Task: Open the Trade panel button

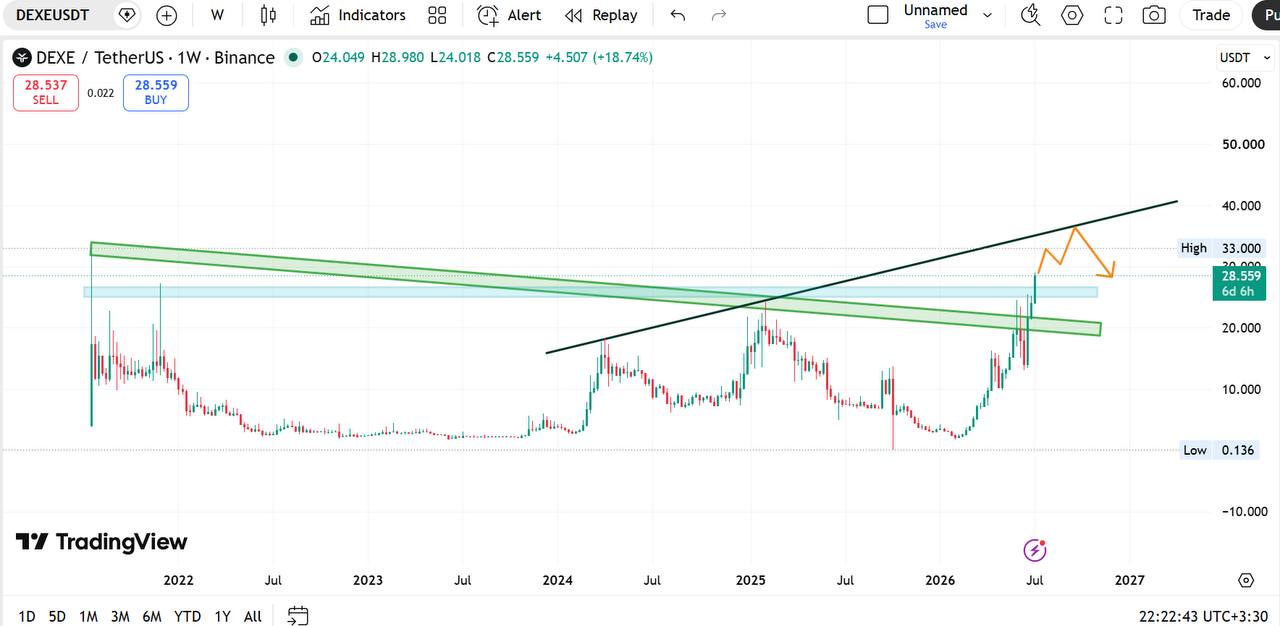Action: [1211, 15]
